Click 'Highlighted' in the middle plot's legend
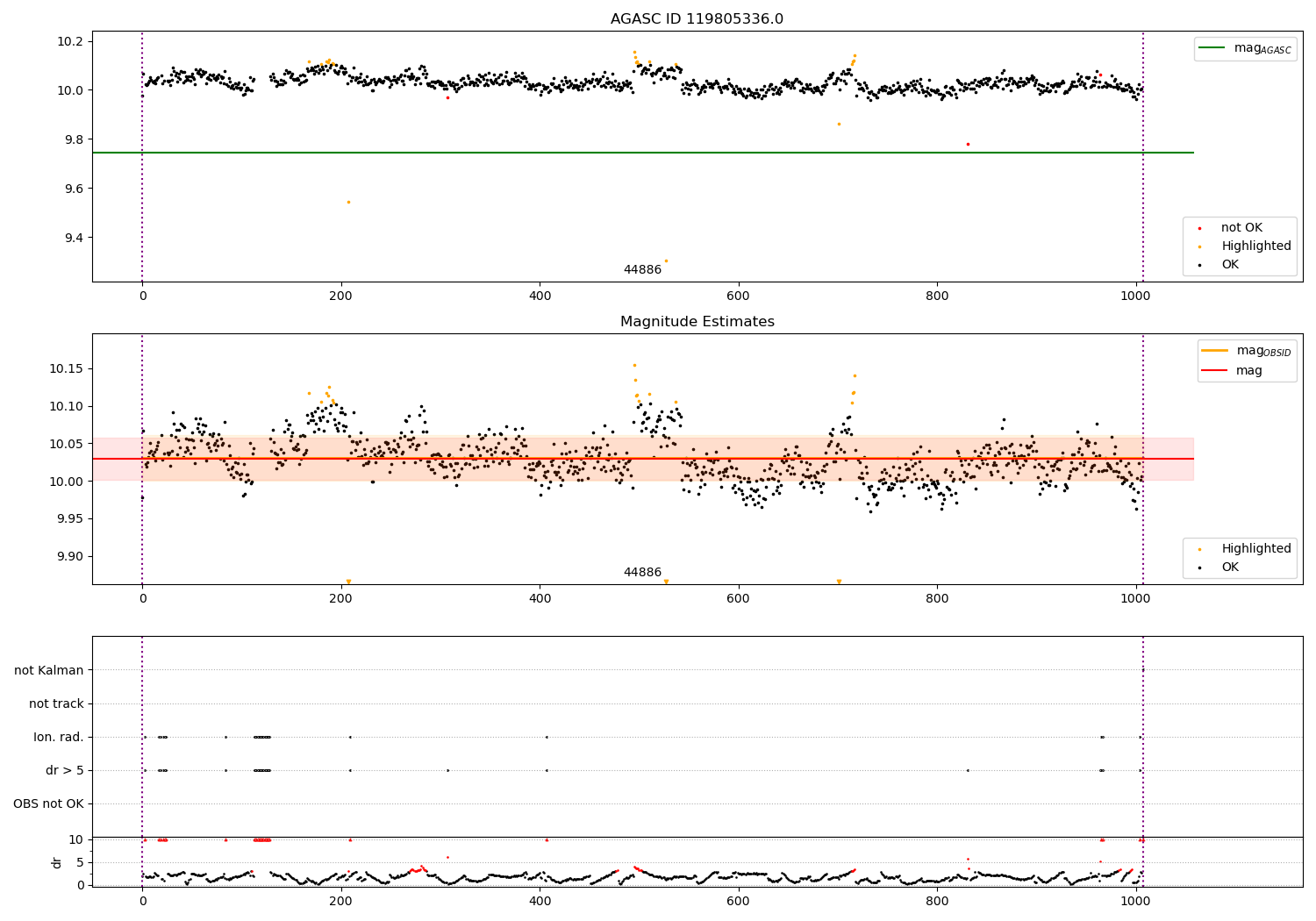 (1255, 549)
